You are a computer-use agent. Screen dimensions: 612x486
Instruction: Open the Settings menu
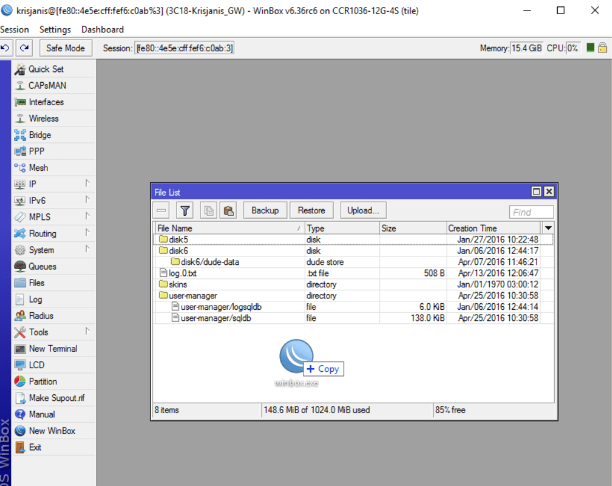(x=55, y=30)
